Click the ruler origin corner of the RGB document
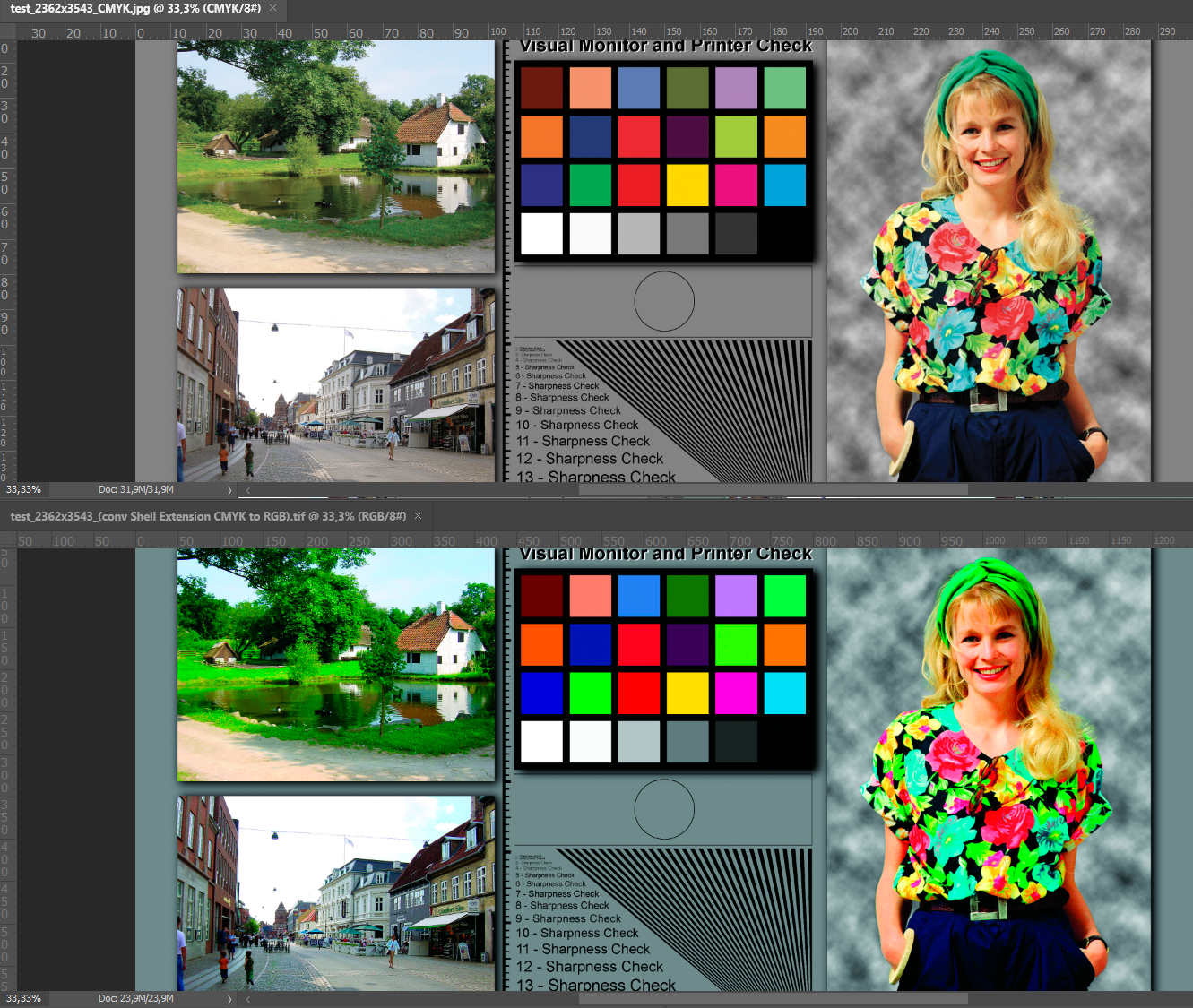Screen dimensions: 1193x1008 pos(8,540)
